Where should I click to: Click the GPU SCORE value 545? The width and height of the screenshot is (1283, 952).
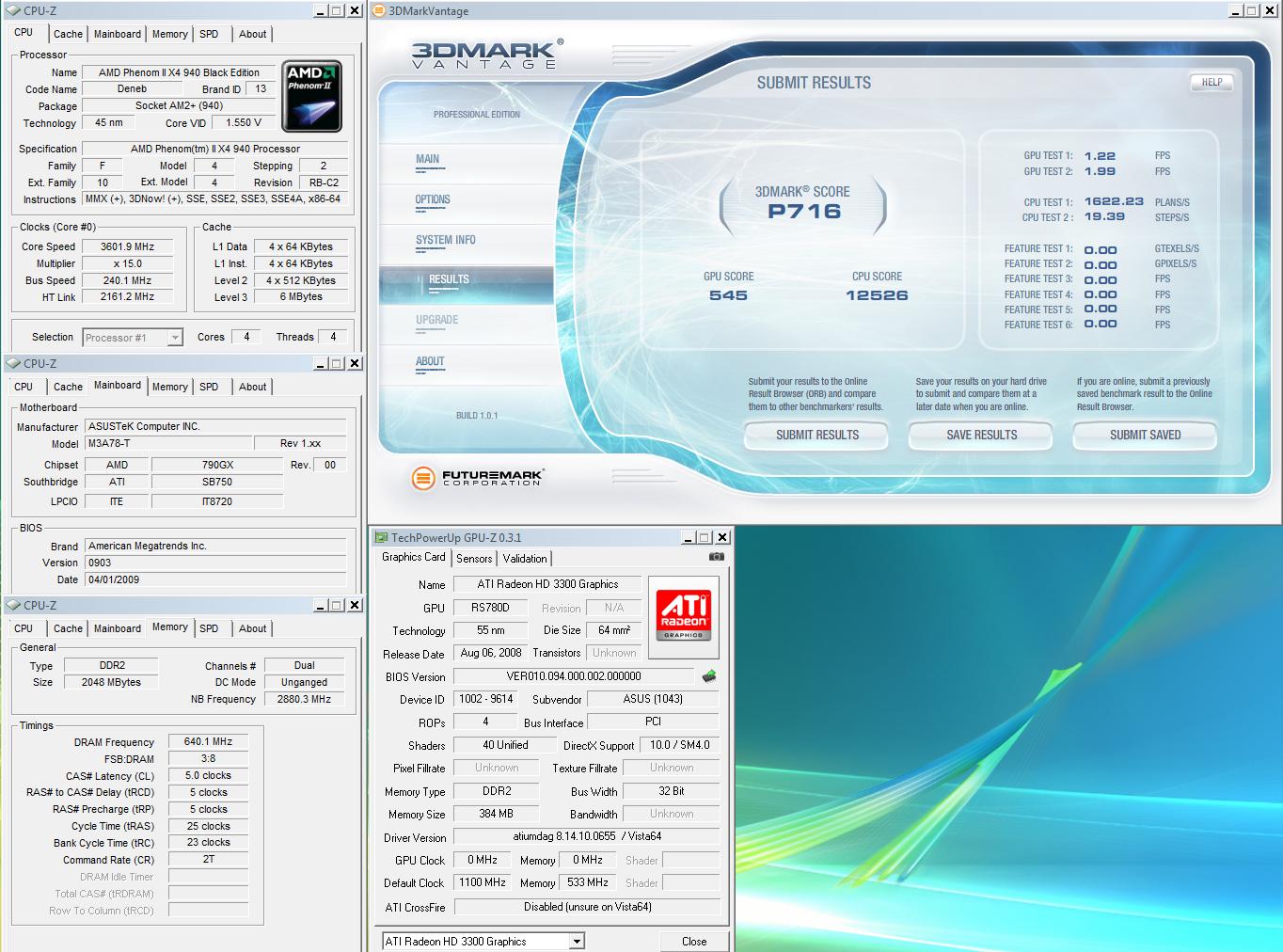coord(728,295)
